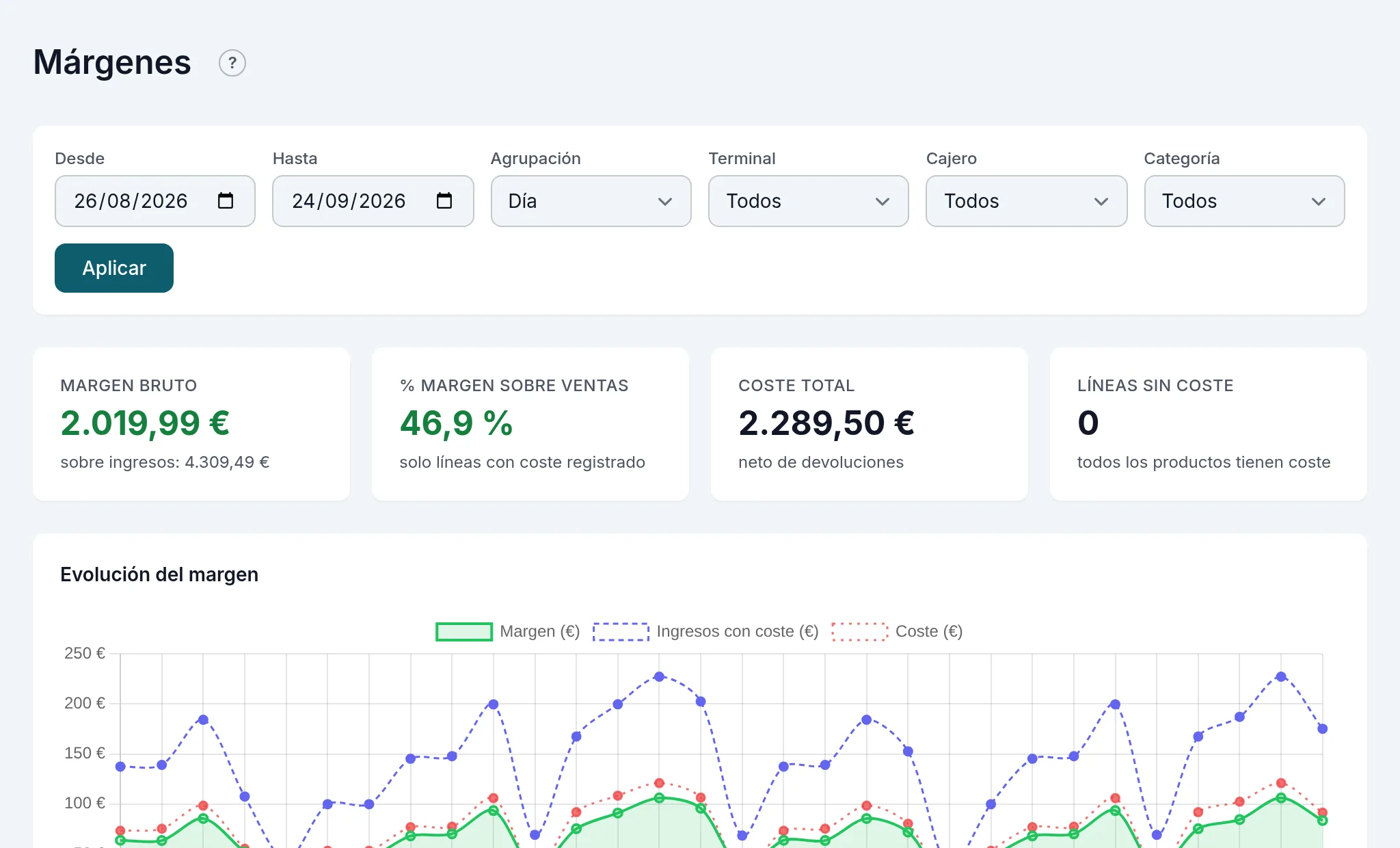Toggle the Ingresos con coste (€) legend series

pos(705,631)
